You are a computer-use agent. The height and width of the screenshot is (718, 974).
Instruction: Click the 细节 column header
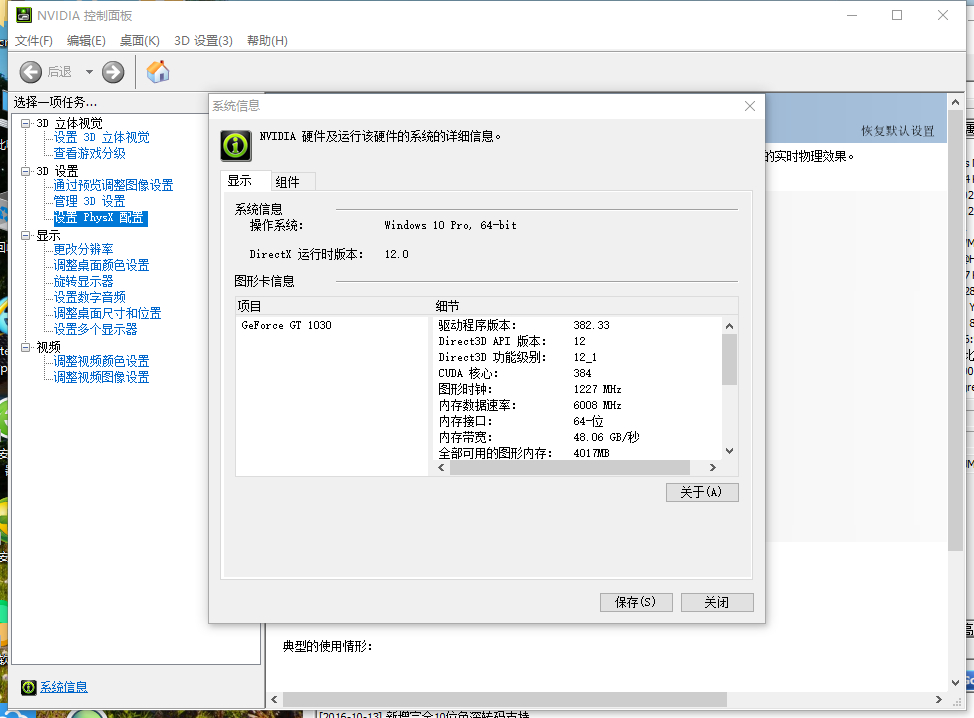585,306
